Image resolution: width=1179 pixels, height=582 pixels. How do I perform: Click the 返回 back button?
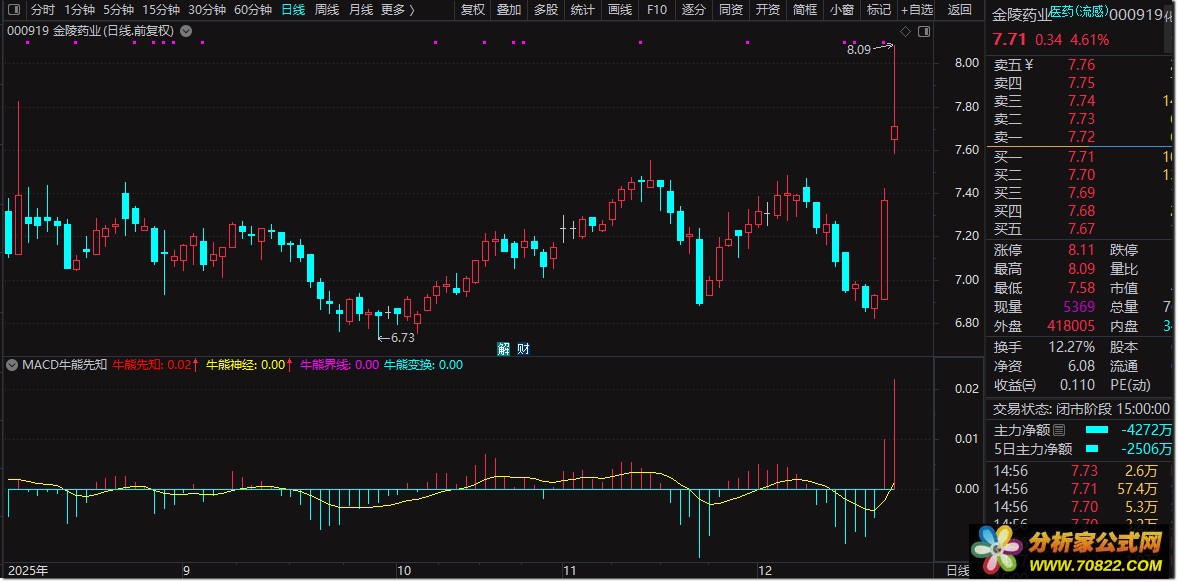(959, 10)
